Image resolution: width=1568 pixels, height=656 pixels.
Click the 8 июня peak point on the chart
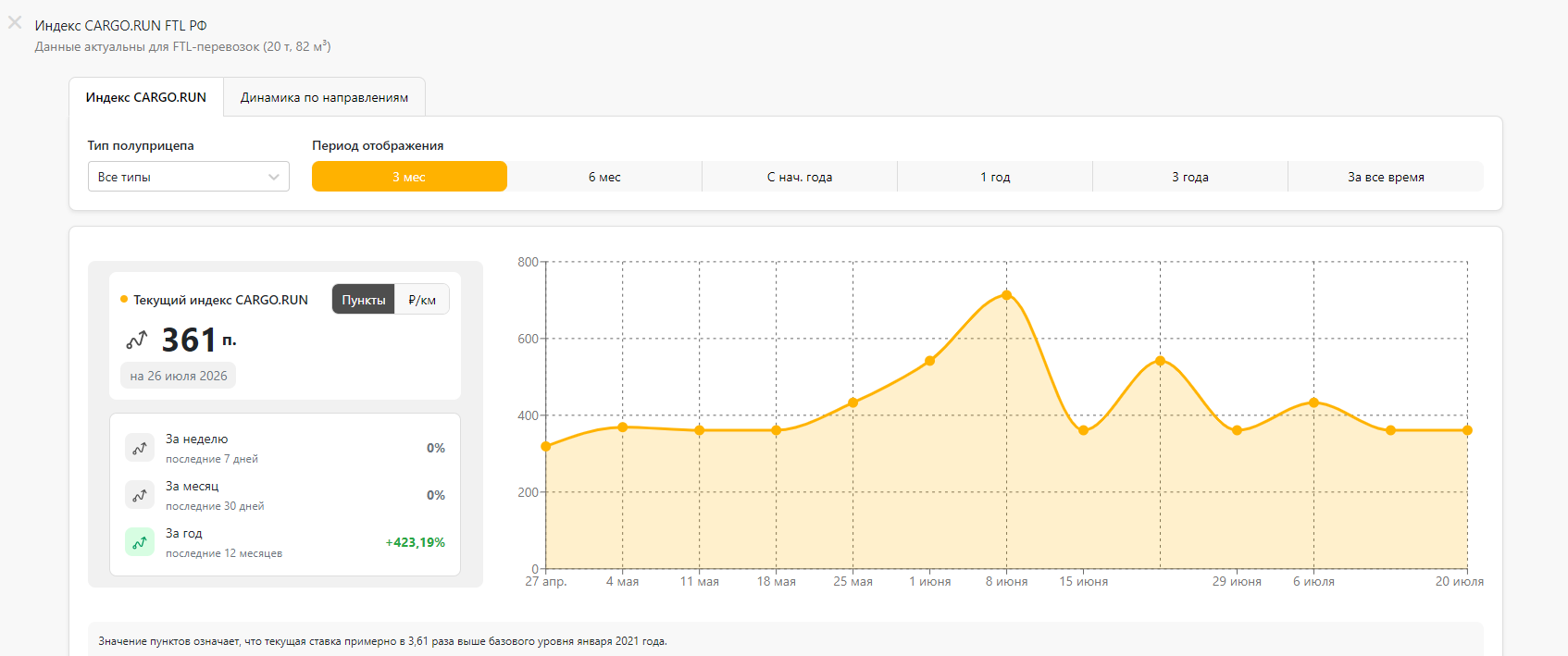tap(1007, 295)
